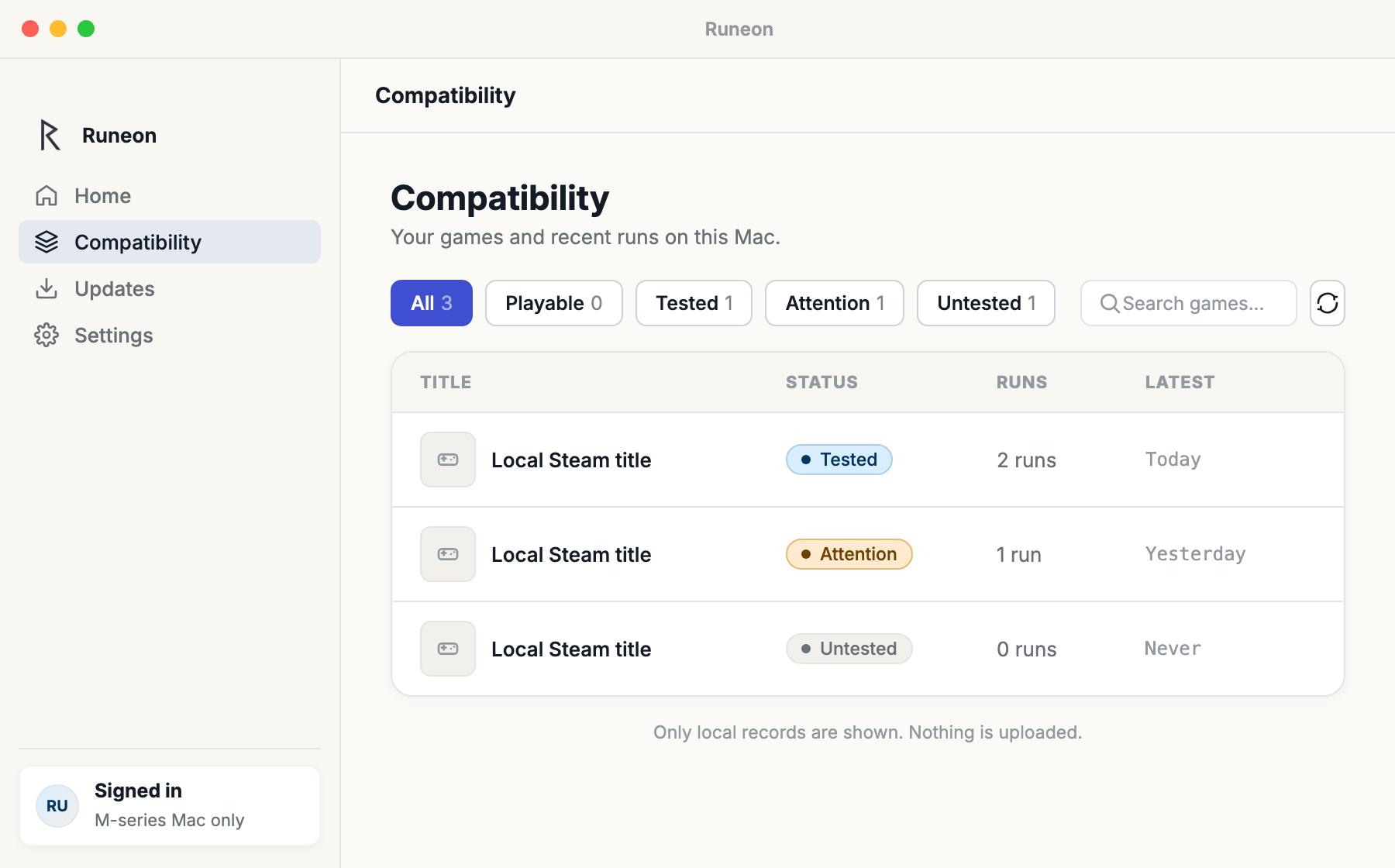The width and height of the screenshot is (1395, 868).
Task: Click the LATEST column header
Action: tap(1180, 382)
